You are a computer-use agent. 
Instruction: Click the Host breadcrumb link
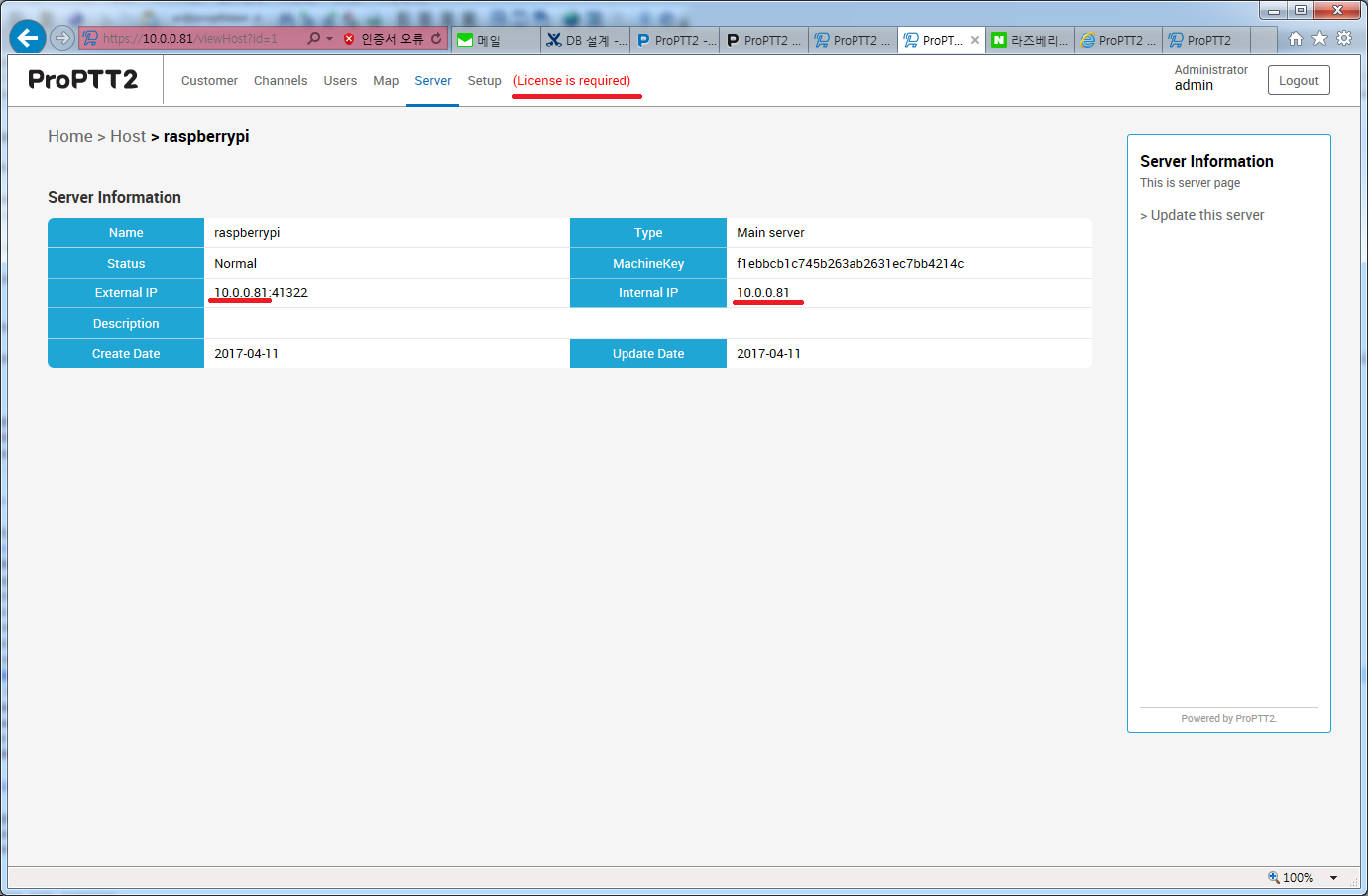(128, 136)
